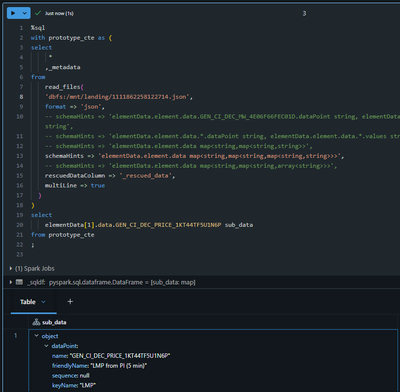Click "format => 'json'" on line 9
This screenshot has height=392, width=400.
[x=75, y=107]
